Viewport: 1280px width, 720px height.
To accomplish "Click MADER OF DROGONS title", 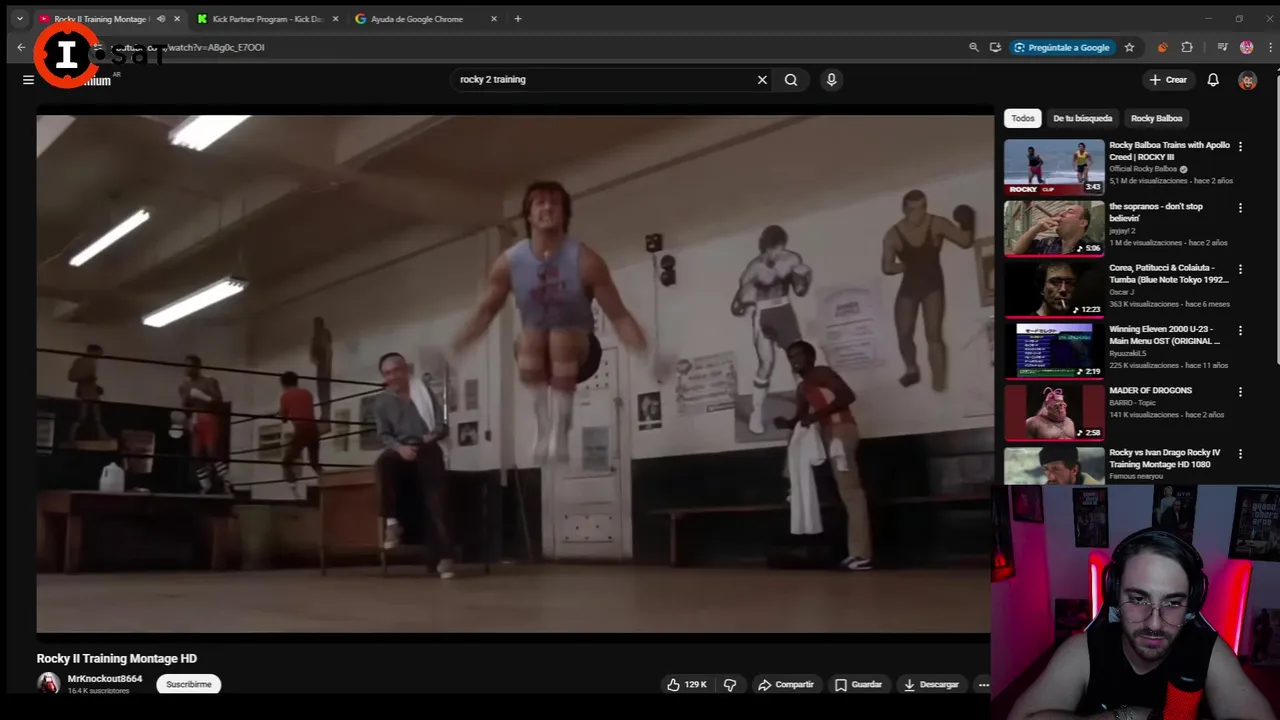I will click(x=1150, y=391).
